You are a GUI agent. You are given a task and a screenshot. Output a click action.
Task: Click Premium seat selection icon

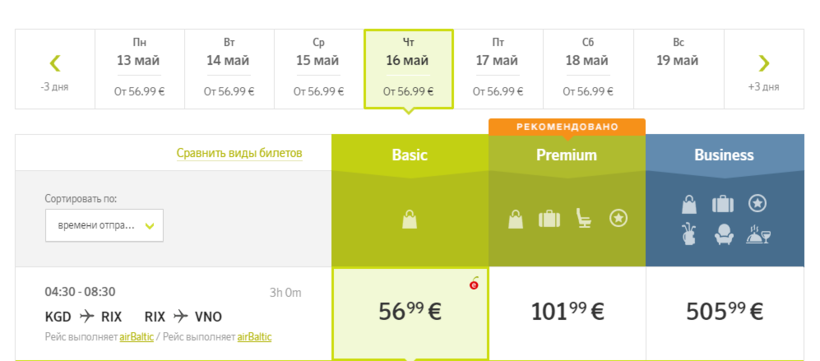(x=584, y=219)
